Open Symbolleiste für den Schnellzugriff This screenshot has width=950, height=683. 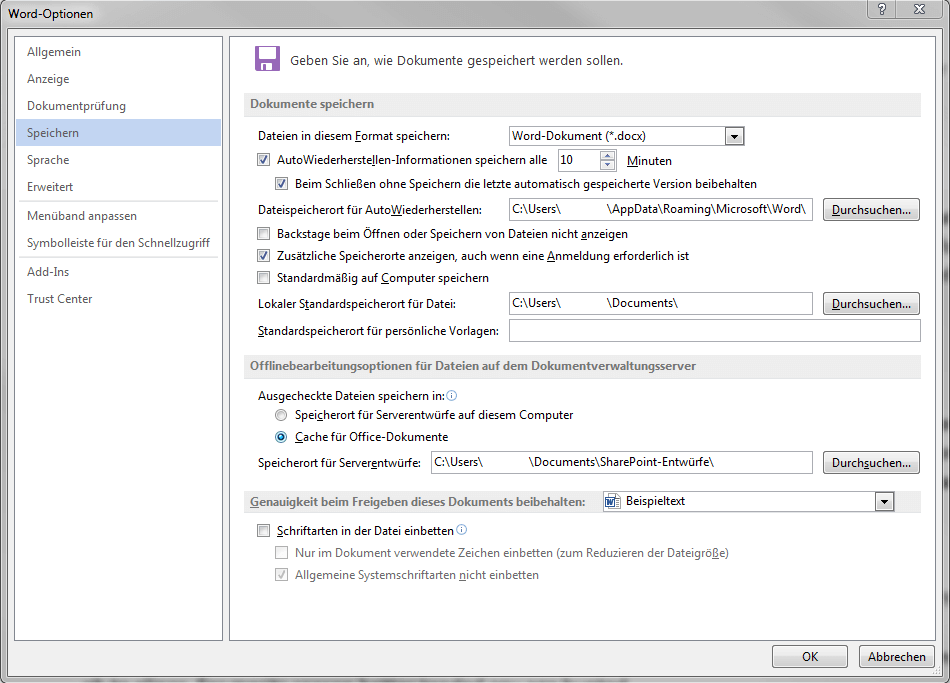(118, 243)
